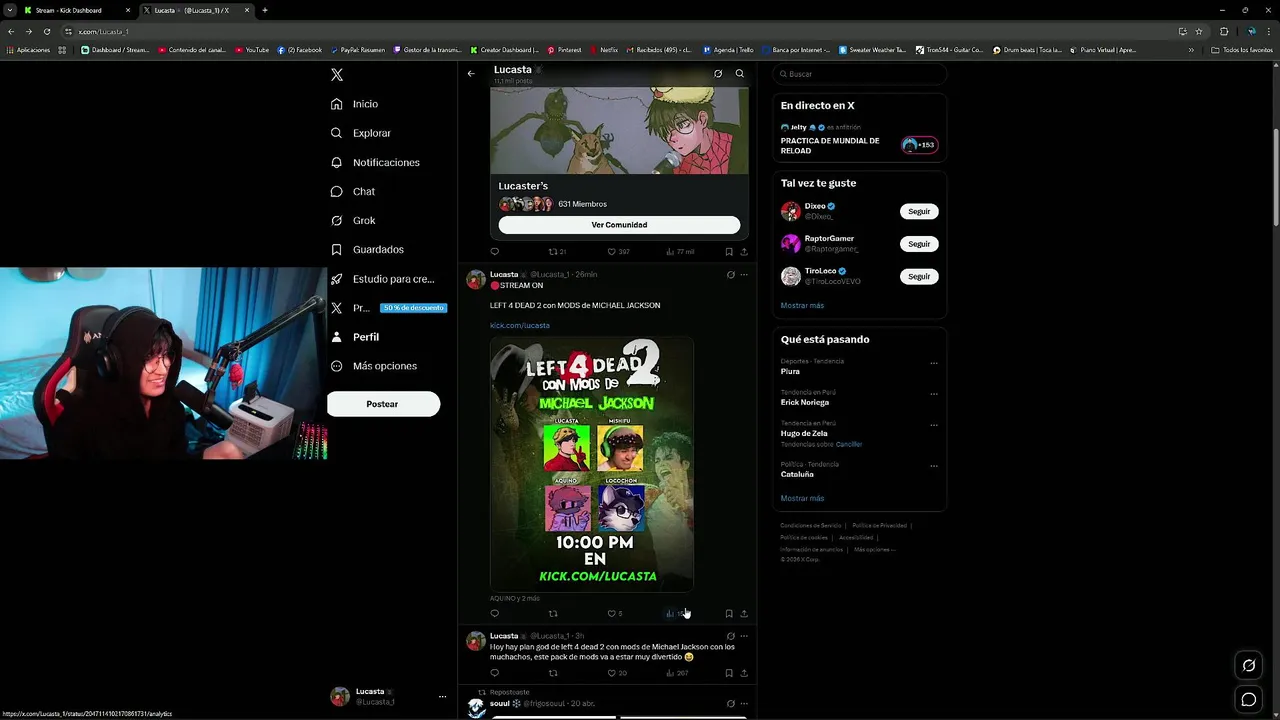Open floating messages button at bottom right

point(1248,700)
